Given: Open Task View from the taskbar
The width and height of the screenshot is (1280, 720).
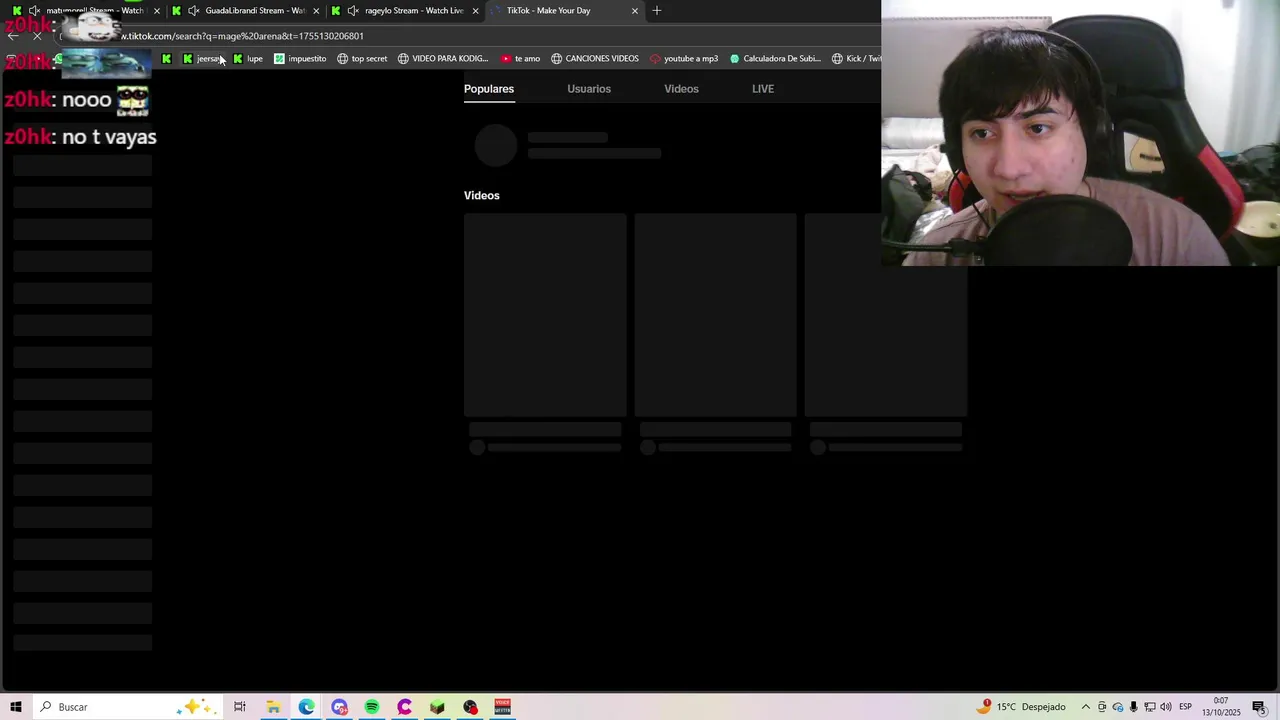Looking at the screenshot, I should (x=240, y=707).
